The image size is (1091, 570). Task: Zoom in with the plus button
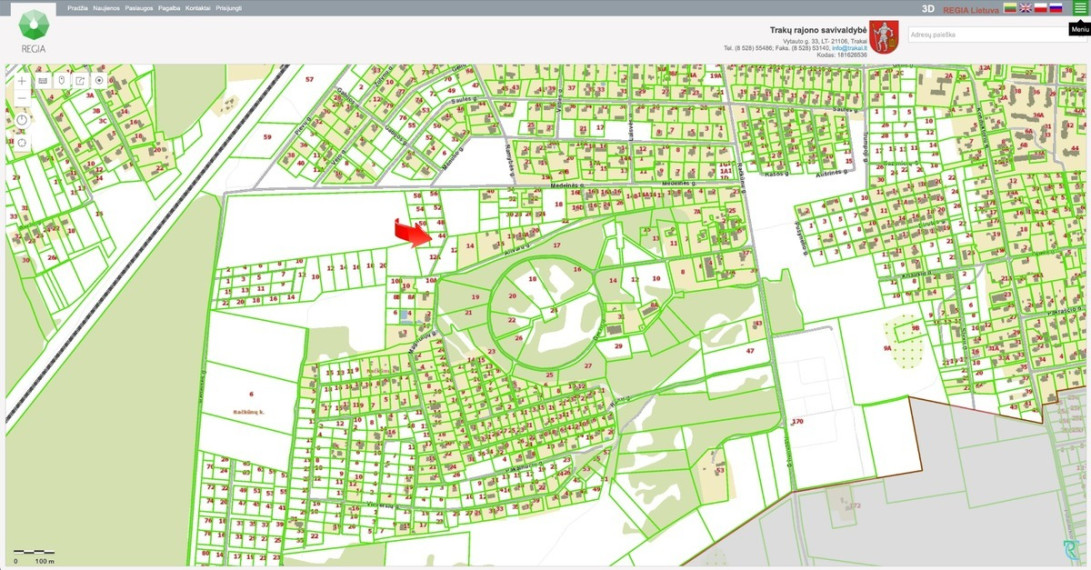tap(22, 81)
